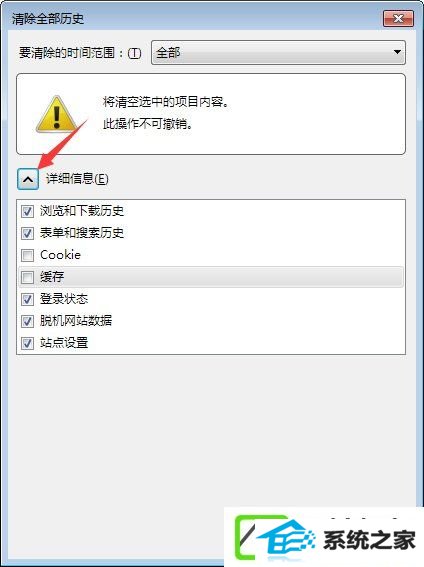Tick the 缓存 checkbox

click(x=27, y=277)
